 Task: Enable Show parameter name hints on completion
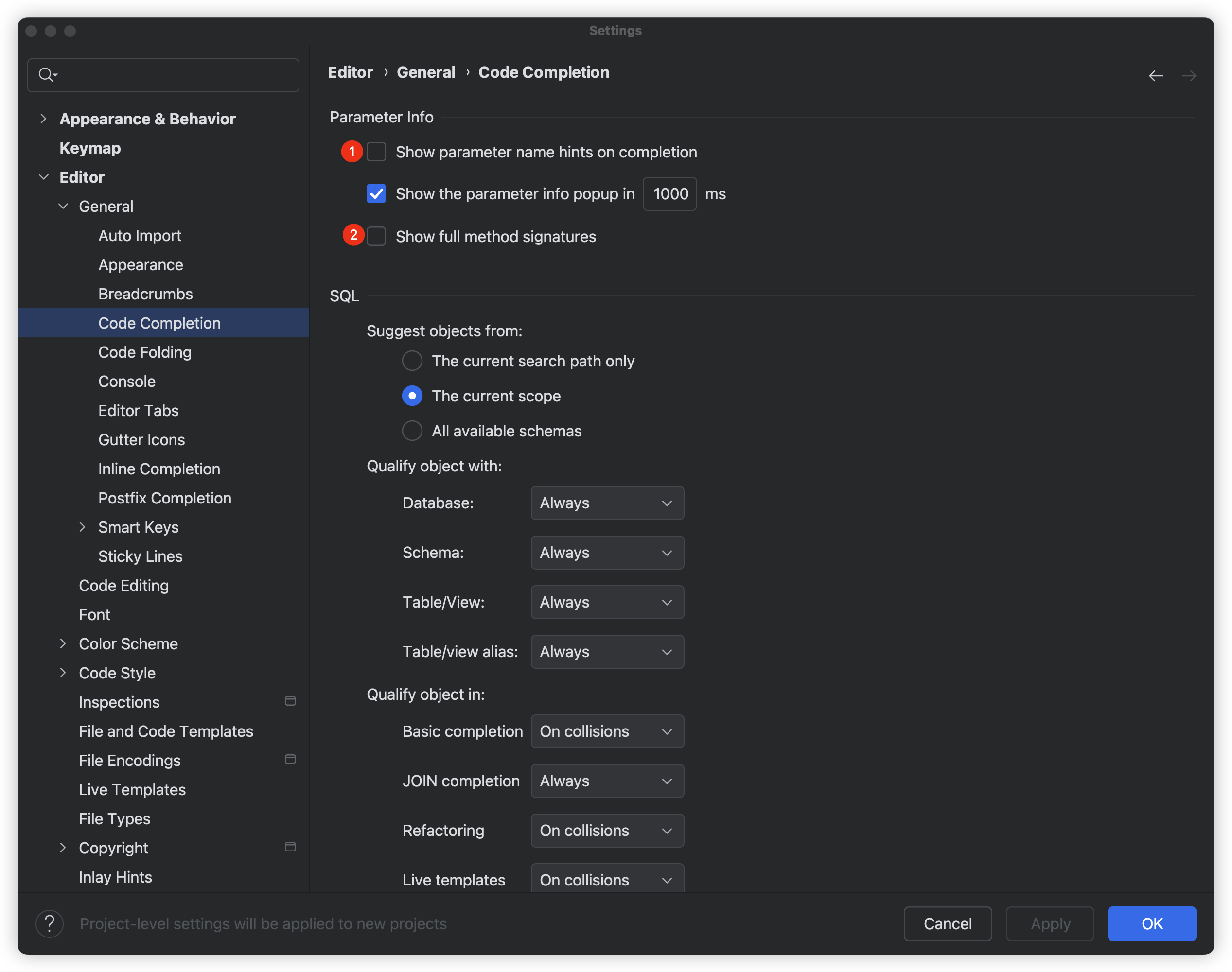click(376, 152)
